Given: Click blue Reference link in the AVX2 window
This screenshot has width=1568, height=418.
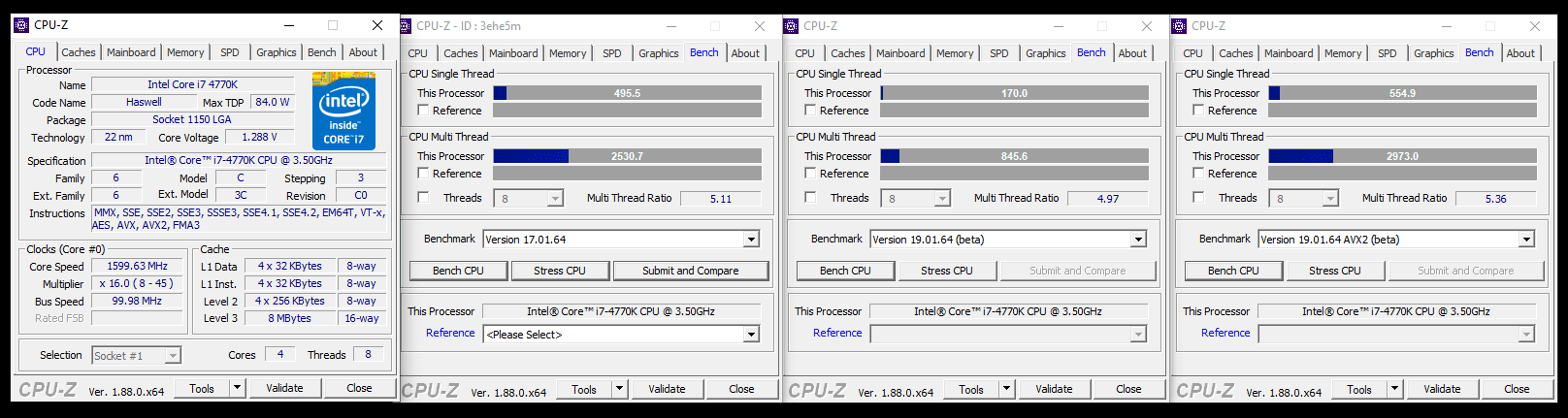Looking at the screenshot, I should pyautogui.click(x=1225, y=333).
